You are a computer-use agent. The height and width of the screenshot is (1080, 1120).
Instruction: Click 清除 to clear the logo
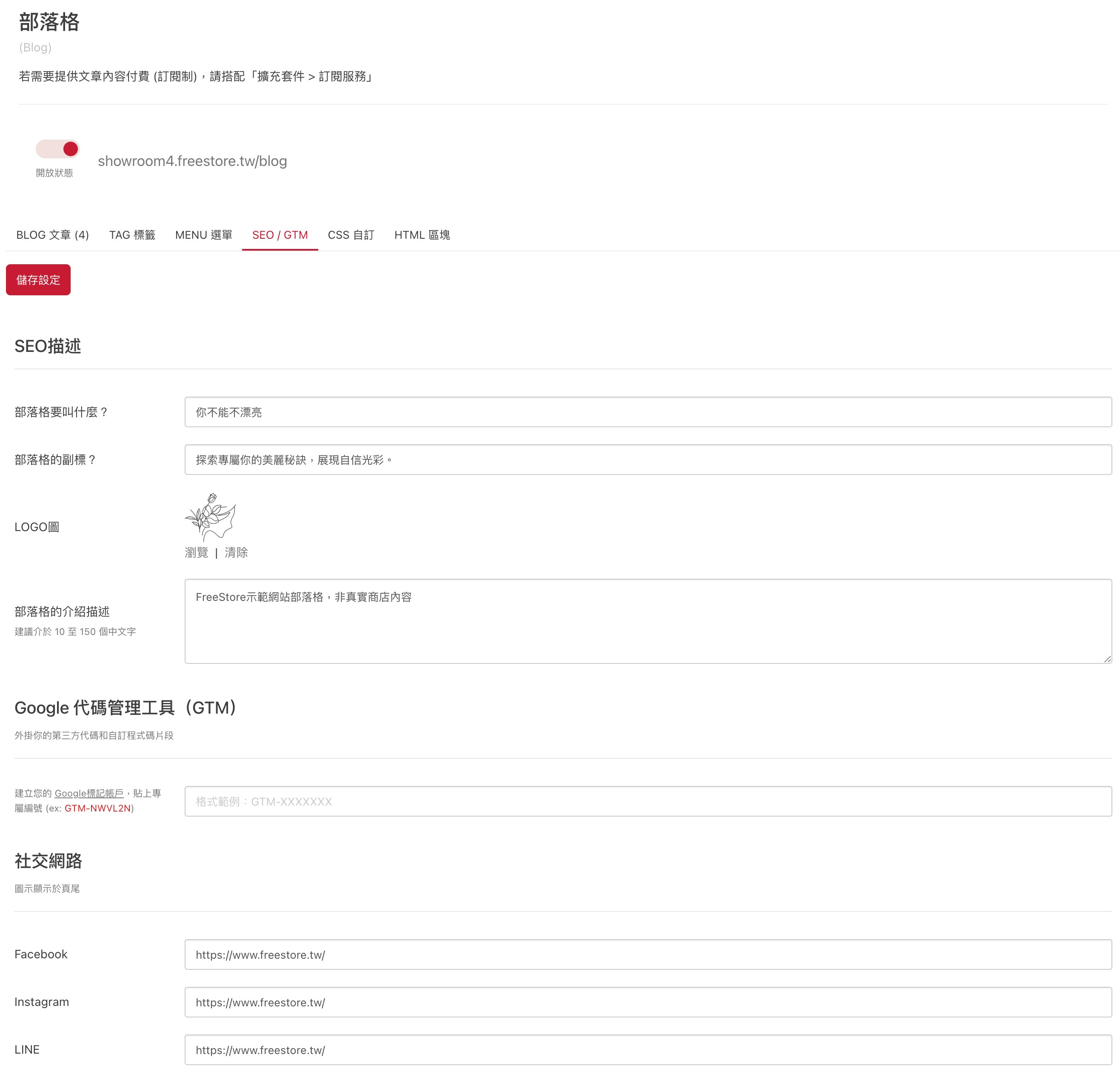(236, 553)
